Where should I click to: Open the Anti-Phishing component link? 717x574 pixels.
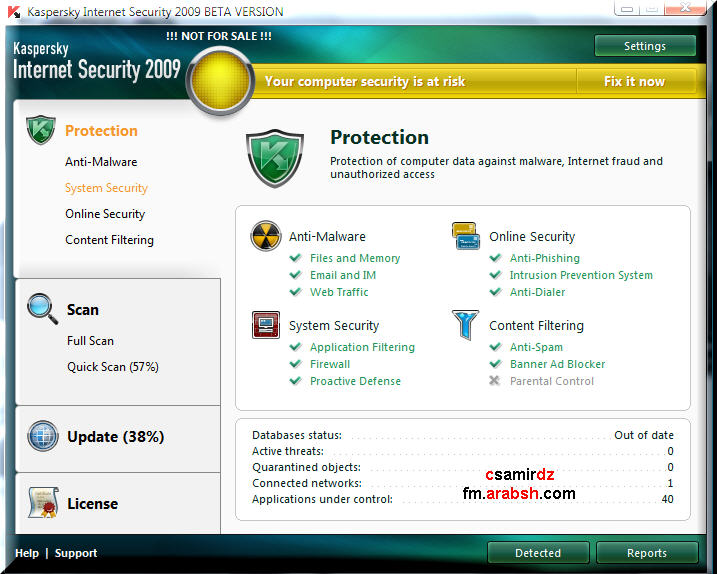(545, 258)
